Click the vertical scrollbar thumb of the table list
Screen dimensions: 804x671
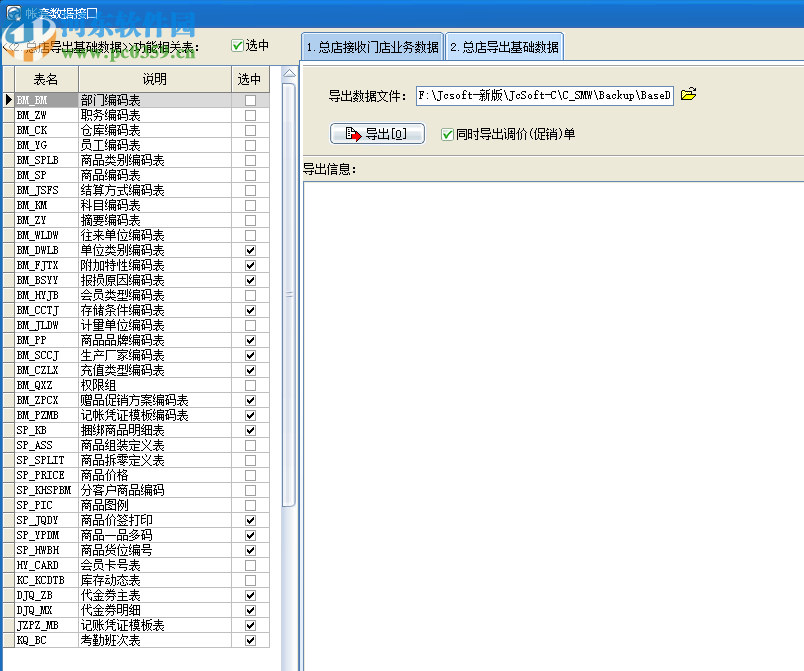289,295
